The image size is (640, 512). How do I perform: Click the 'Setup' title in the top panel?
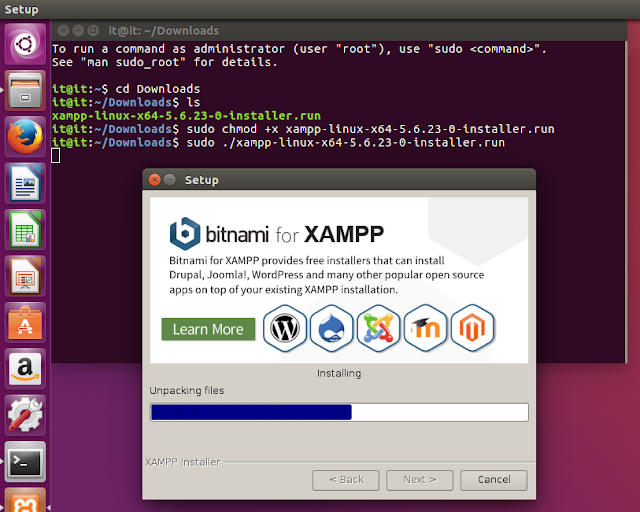tap(21, 9)
